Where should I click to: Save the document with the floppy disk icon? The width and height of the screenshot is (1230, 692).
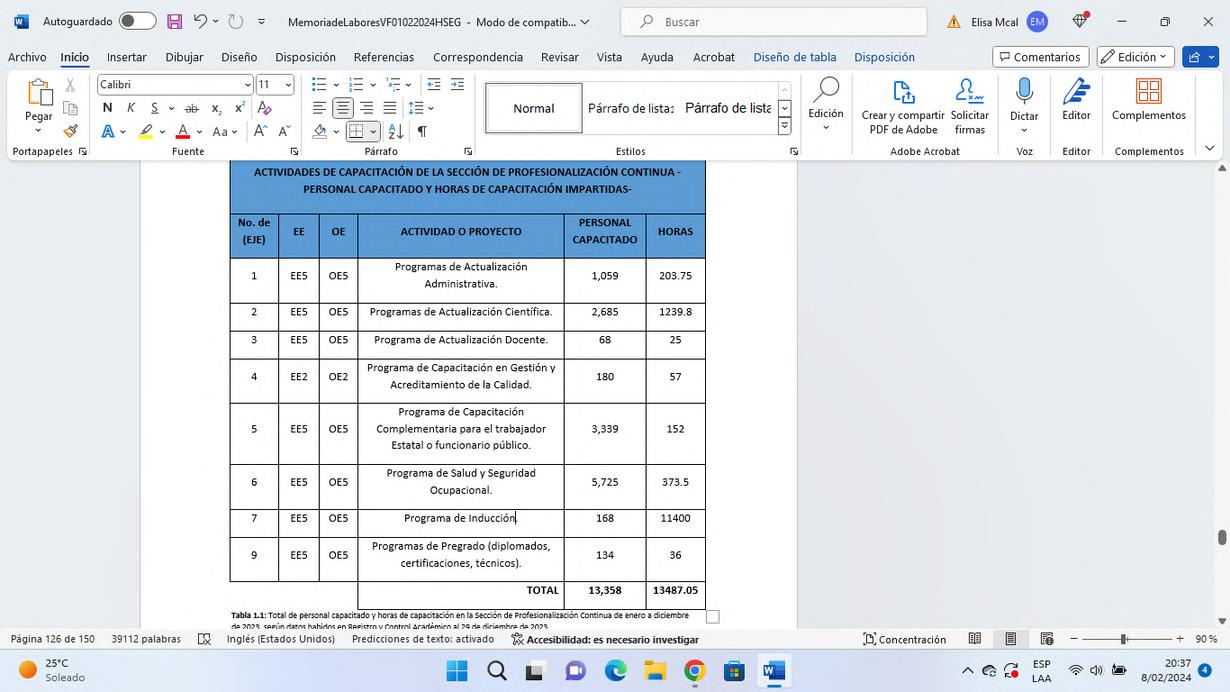[175, 21]
